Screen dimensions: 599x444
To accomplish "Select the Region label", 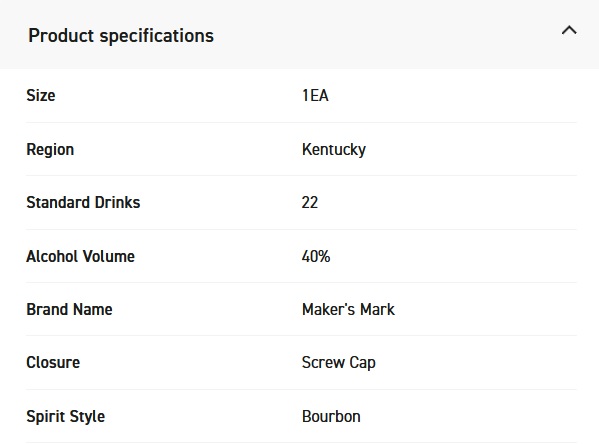I will (x=50, y=149).
